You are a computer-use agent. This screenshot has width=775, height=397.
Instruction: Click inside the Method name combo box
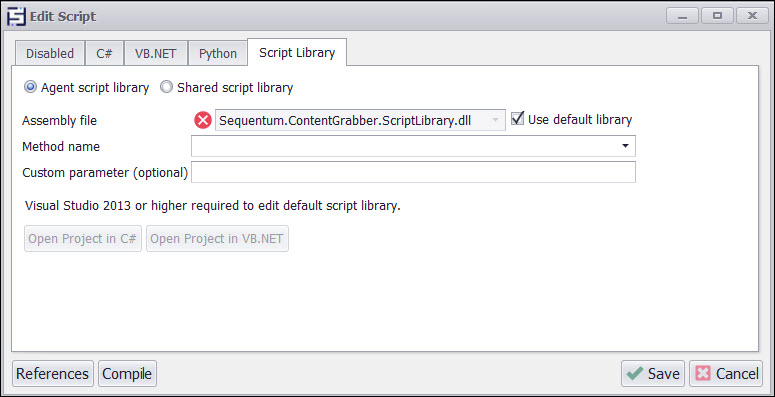413,146
